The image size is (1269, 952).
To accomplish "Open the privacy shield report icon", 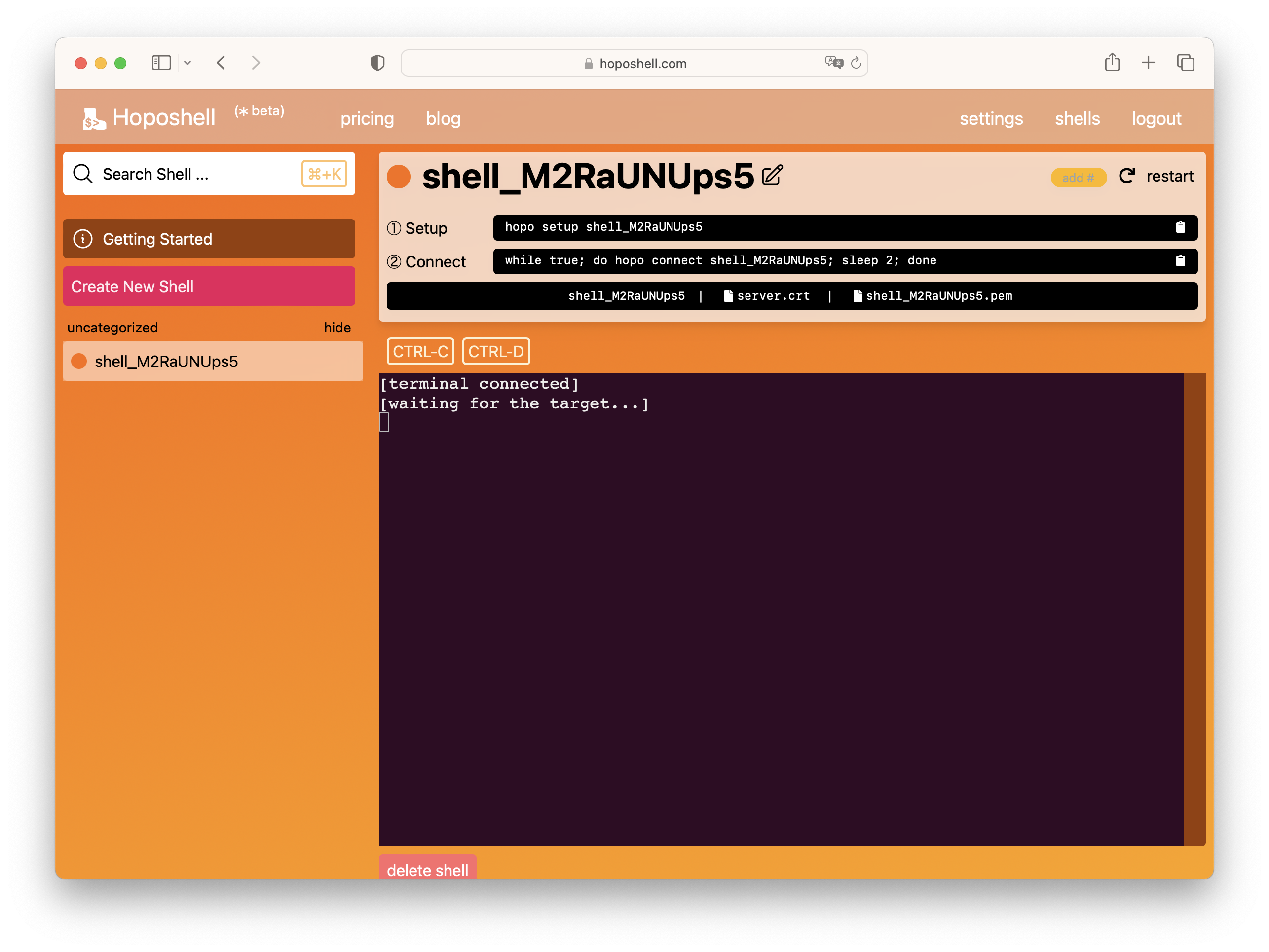I will 377,63.
